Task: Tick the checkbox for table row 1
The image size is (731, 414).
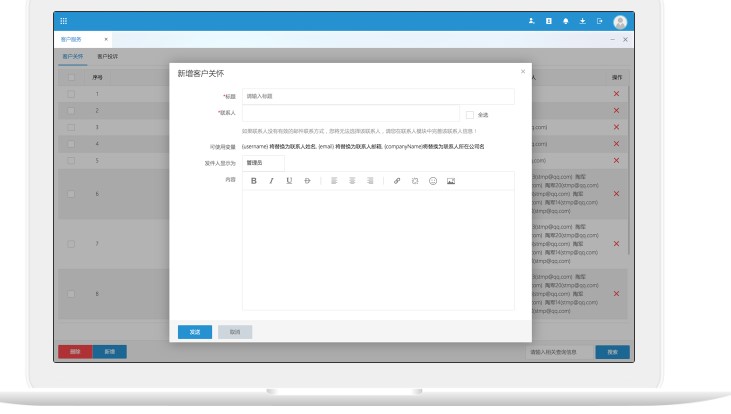Action: pos(71,94)
